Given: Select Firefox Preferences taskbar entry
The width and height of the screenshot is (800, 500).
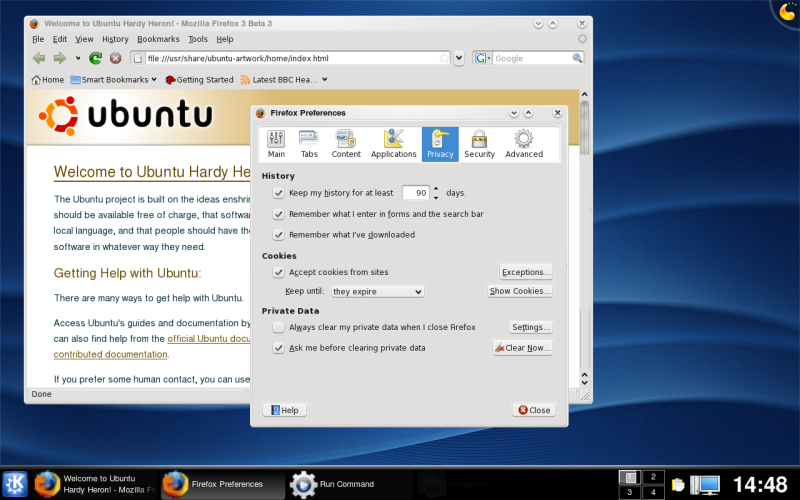Looking at the screenshot, I should [222, 484].
